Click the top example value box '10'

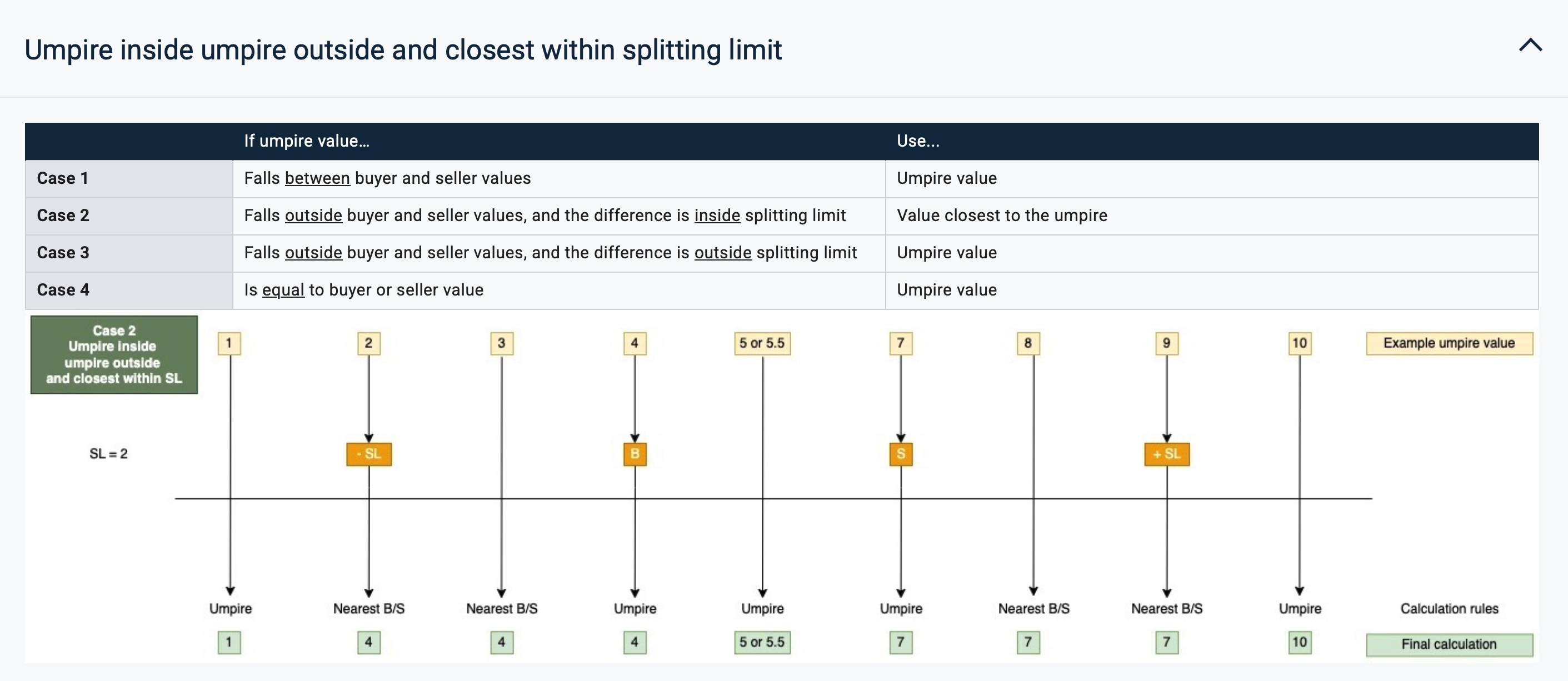[1299, 343]
